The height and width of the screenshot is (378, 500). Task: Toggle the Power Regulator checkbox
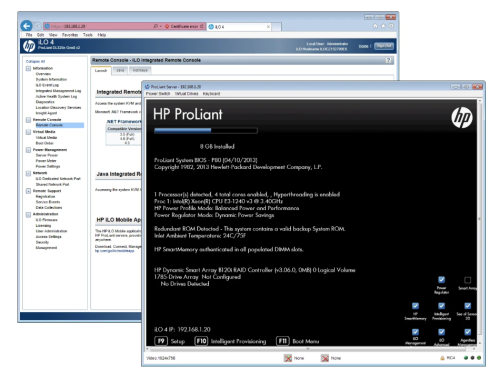(441, 280)
